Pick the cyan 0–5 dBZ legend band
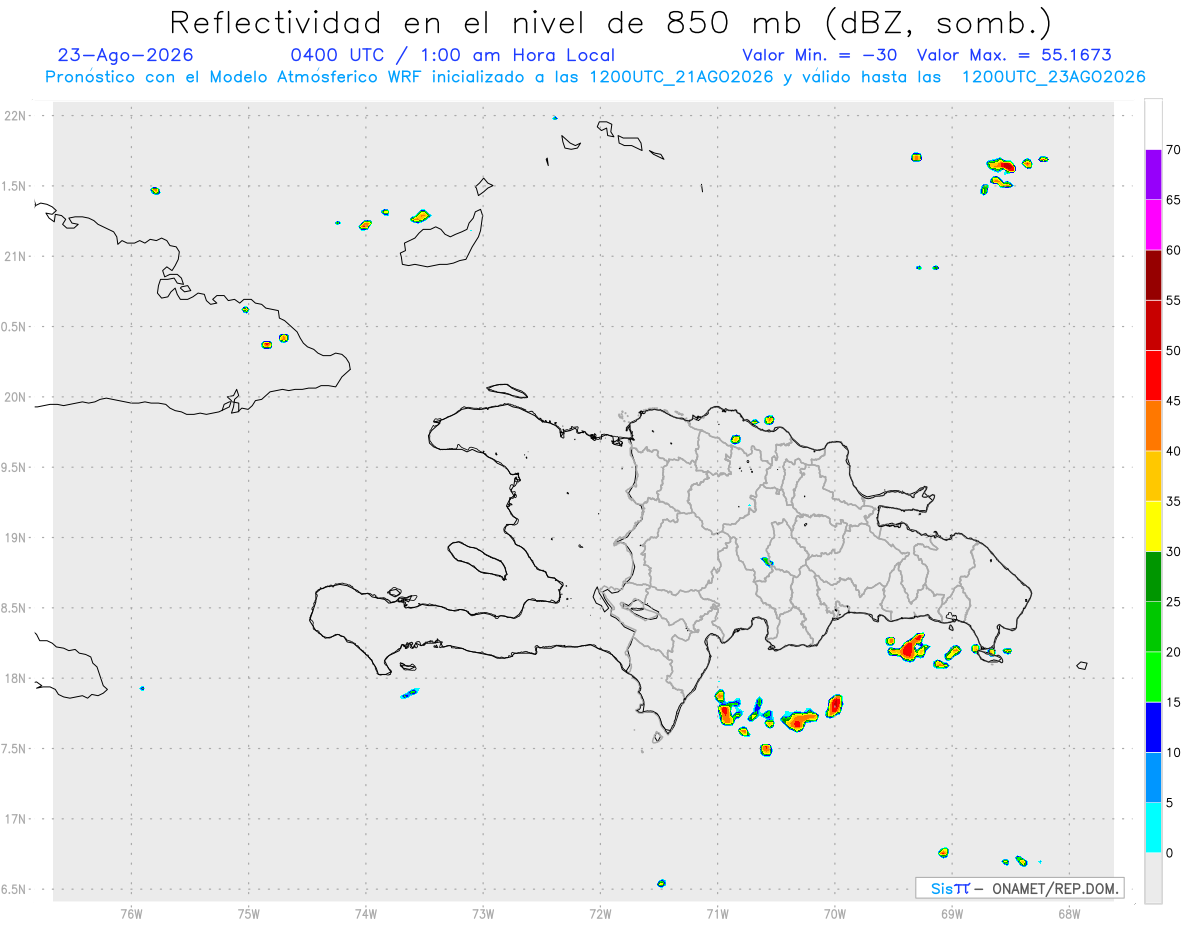This screenshot has width=1200, height=927. tap(1153, 827)
